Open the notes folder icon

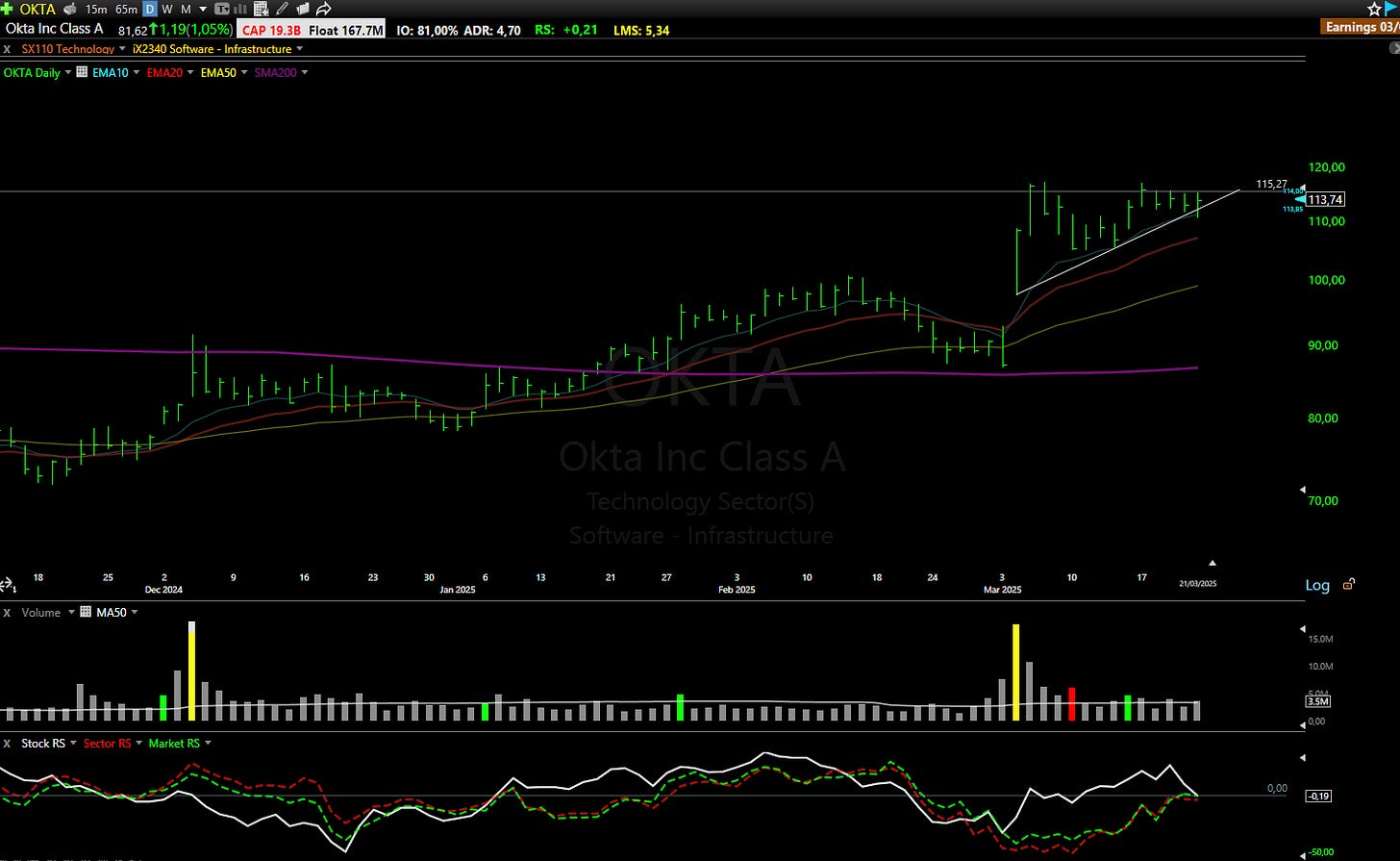click(303, 9)
